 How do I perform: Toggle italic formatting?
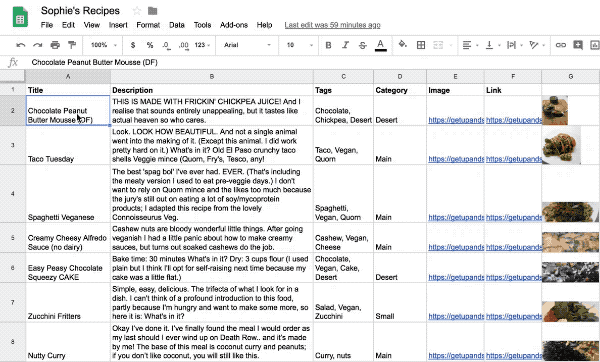point(346,45)
